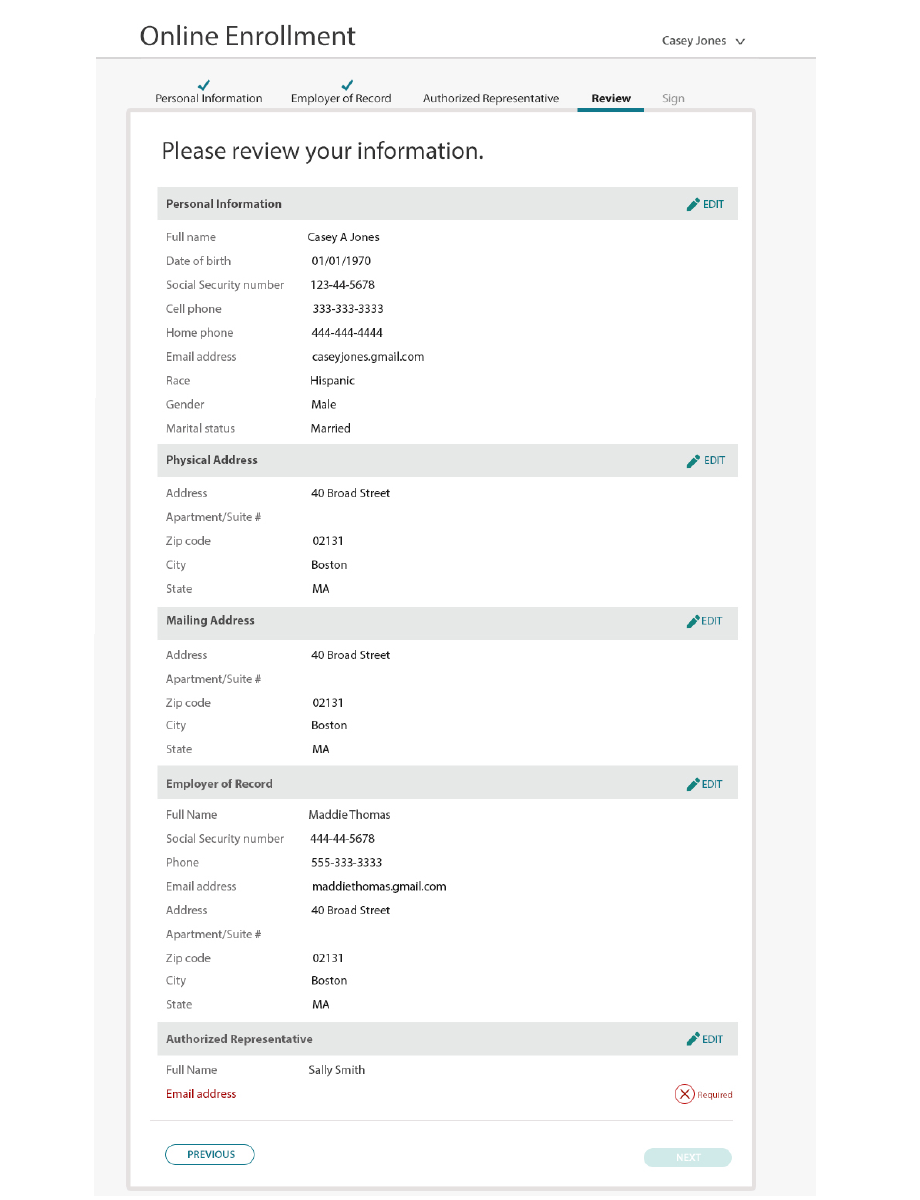Click the Personal Information checkmark
The width and height of the screenshot is (920, 1200).
pos(204,85)
